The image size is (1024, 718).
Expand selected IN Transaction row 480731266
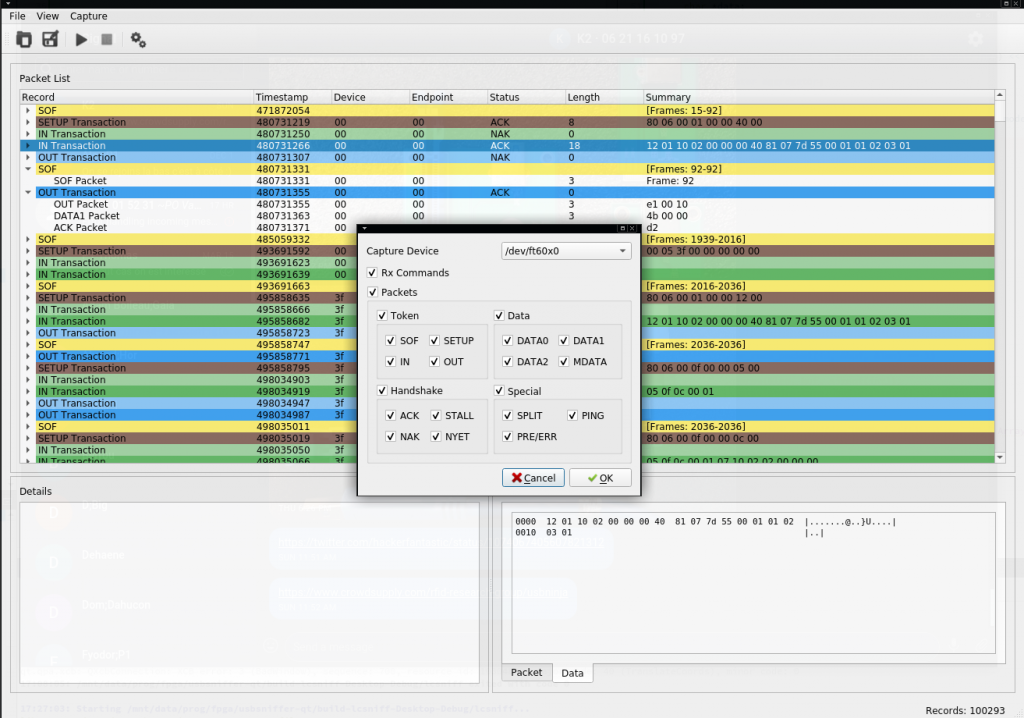28,146
